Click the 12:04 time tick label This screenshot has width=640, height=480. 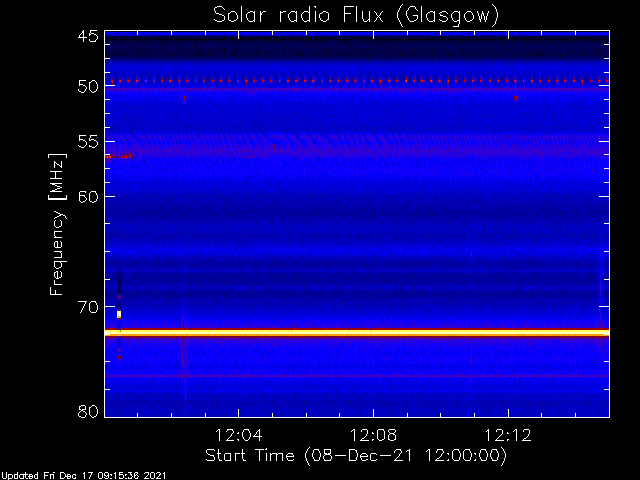click(238, 435)
